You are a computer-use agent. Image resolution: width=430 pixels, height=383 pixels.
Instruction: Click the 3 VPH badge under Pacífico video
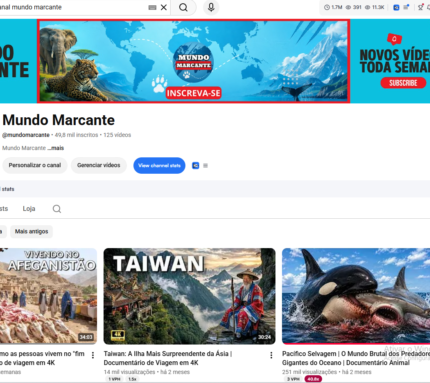[293, 379]
